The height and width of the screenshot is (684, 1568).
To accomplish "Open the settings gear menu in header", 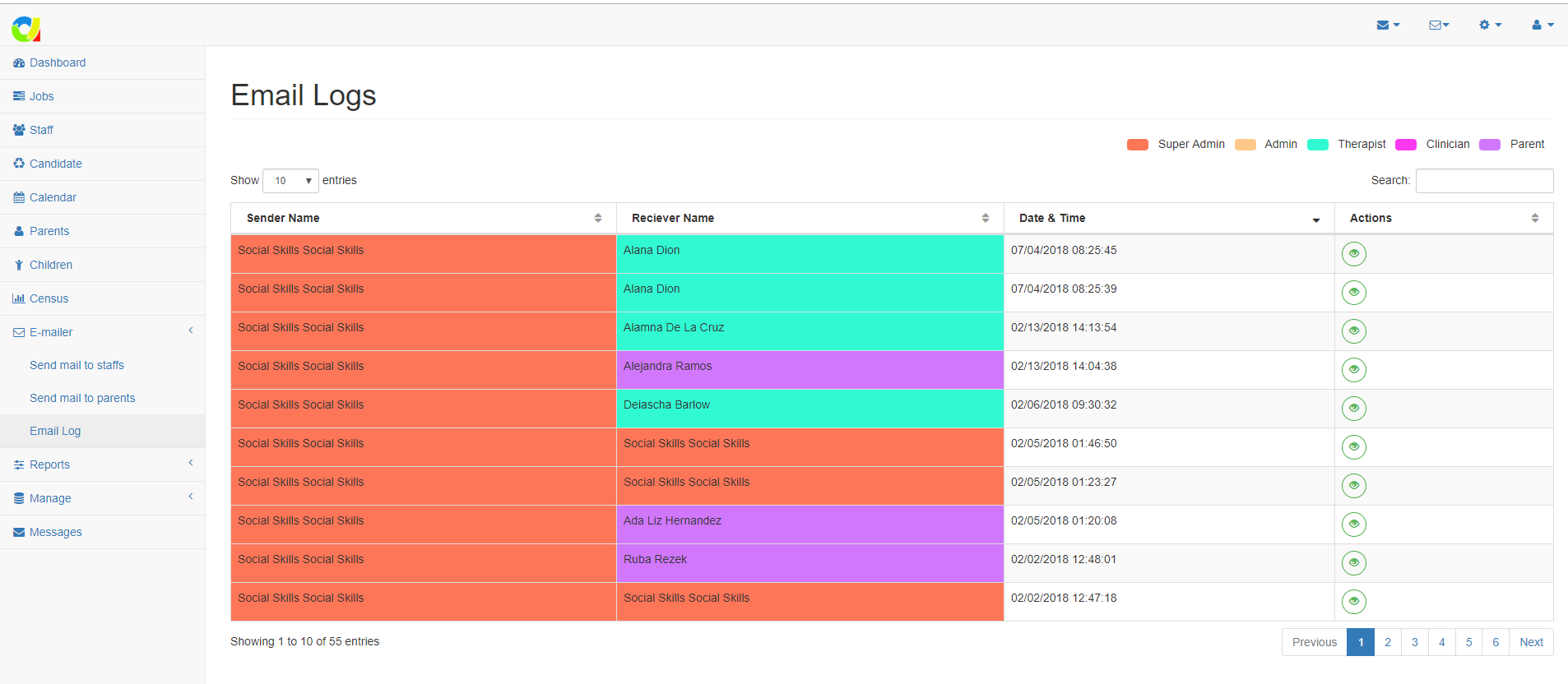I will click(1490, 25).
